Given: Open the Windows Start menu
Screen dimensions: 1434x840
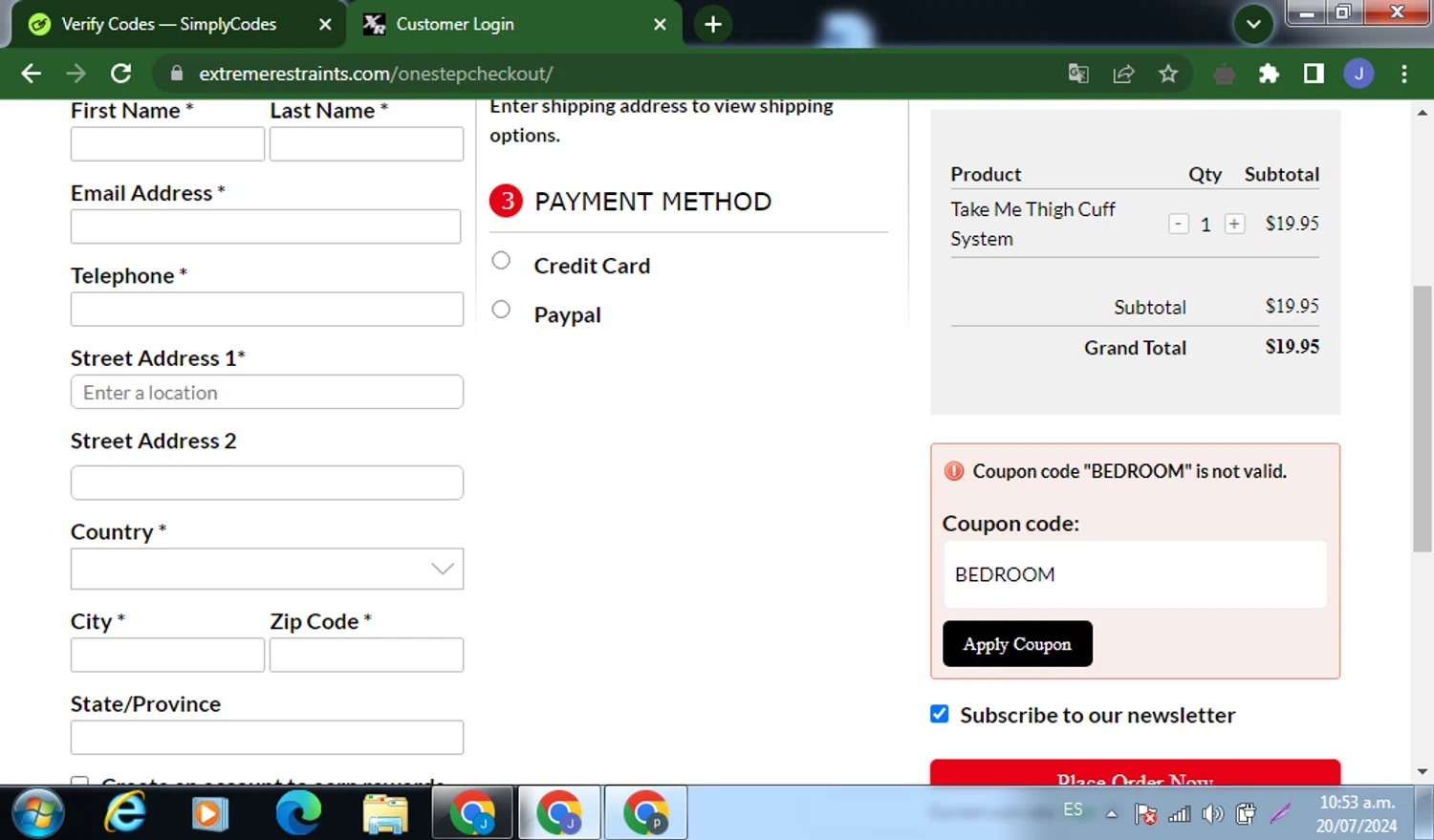Looking at the screenshot, I should pos(38,813).
